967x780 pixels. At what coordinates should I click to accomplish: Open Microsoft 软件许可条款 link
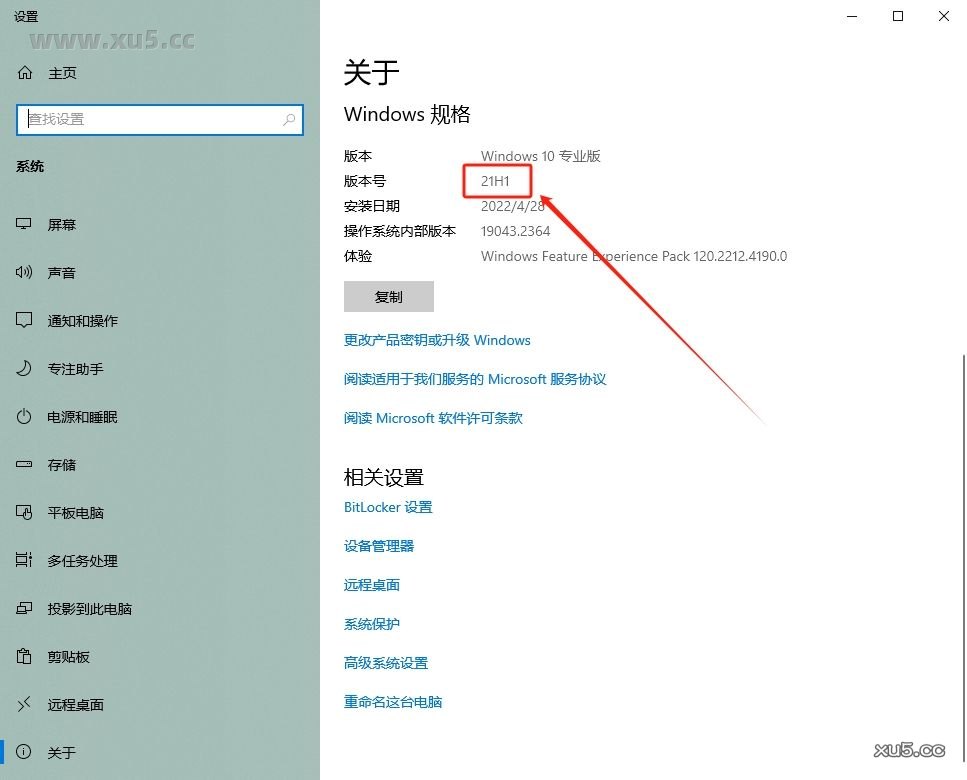coord(433,418)
